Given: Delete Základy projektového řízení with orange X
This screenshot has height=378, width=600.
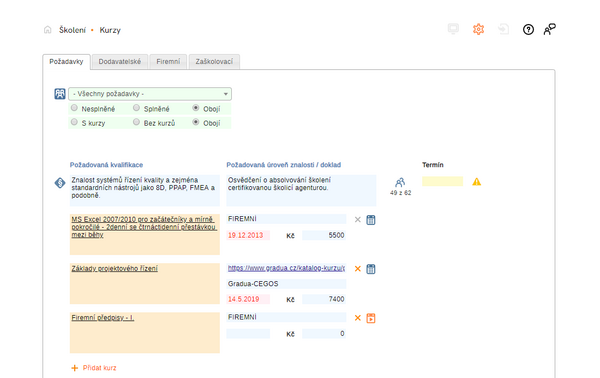Looking at the screenshot, I should [358, 269].
